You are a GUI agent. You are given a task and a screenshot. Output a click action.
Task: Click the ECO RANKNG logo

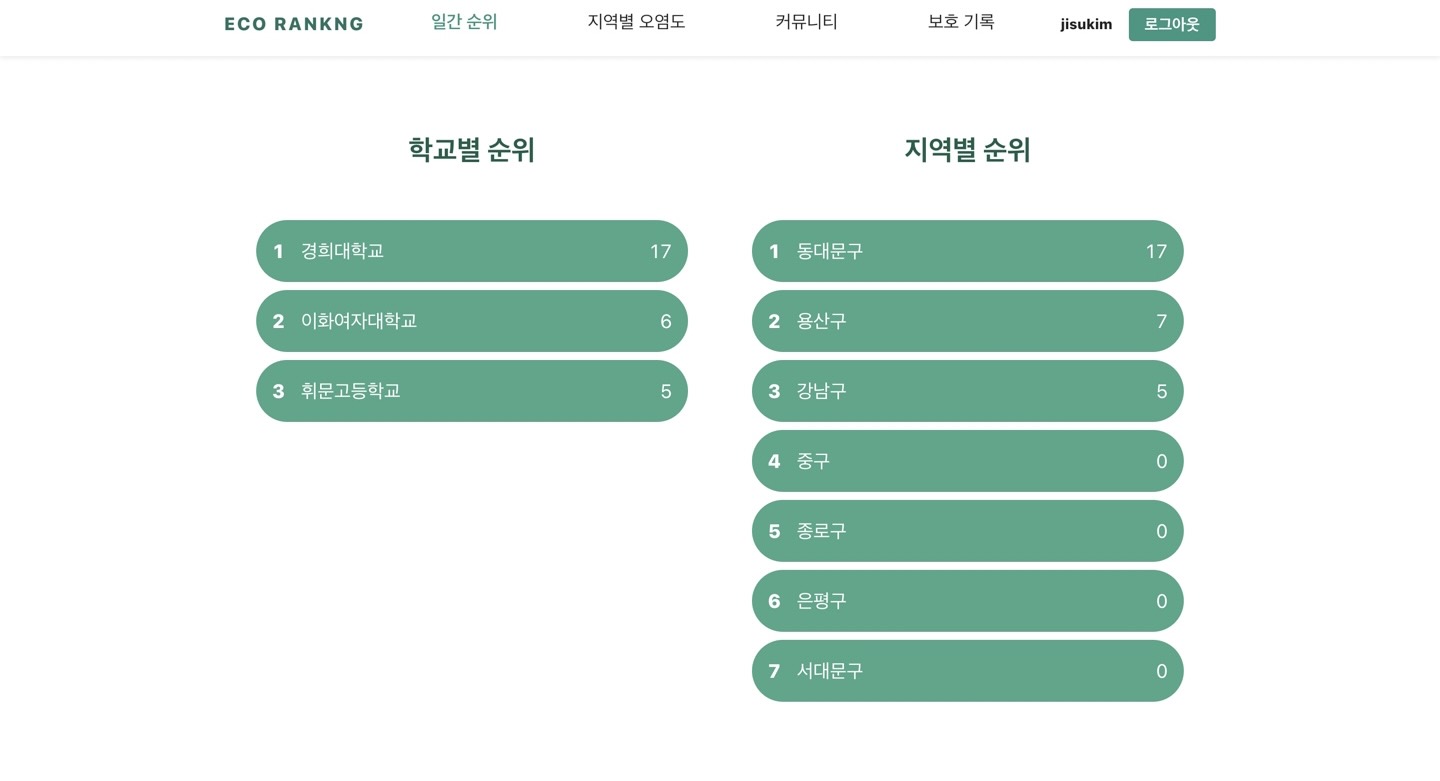click(x=294, y=23)
